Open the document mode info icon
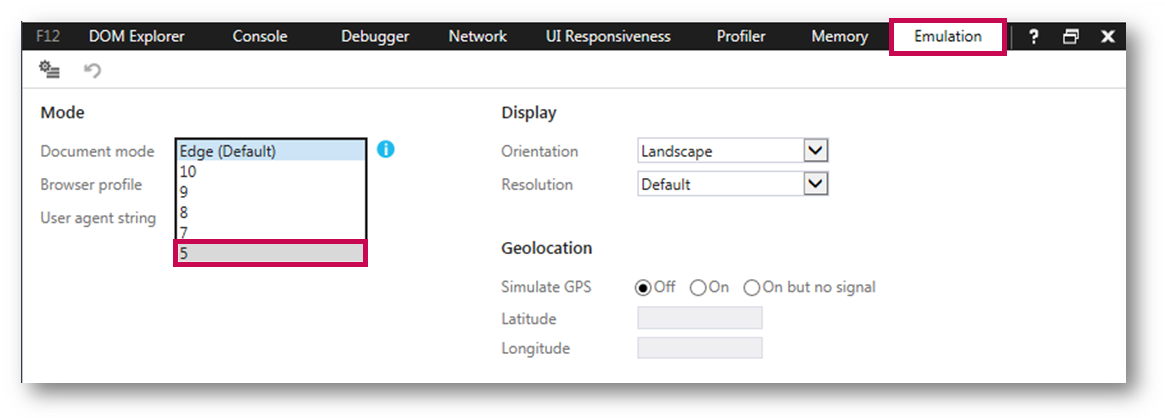 pos(386,149)
